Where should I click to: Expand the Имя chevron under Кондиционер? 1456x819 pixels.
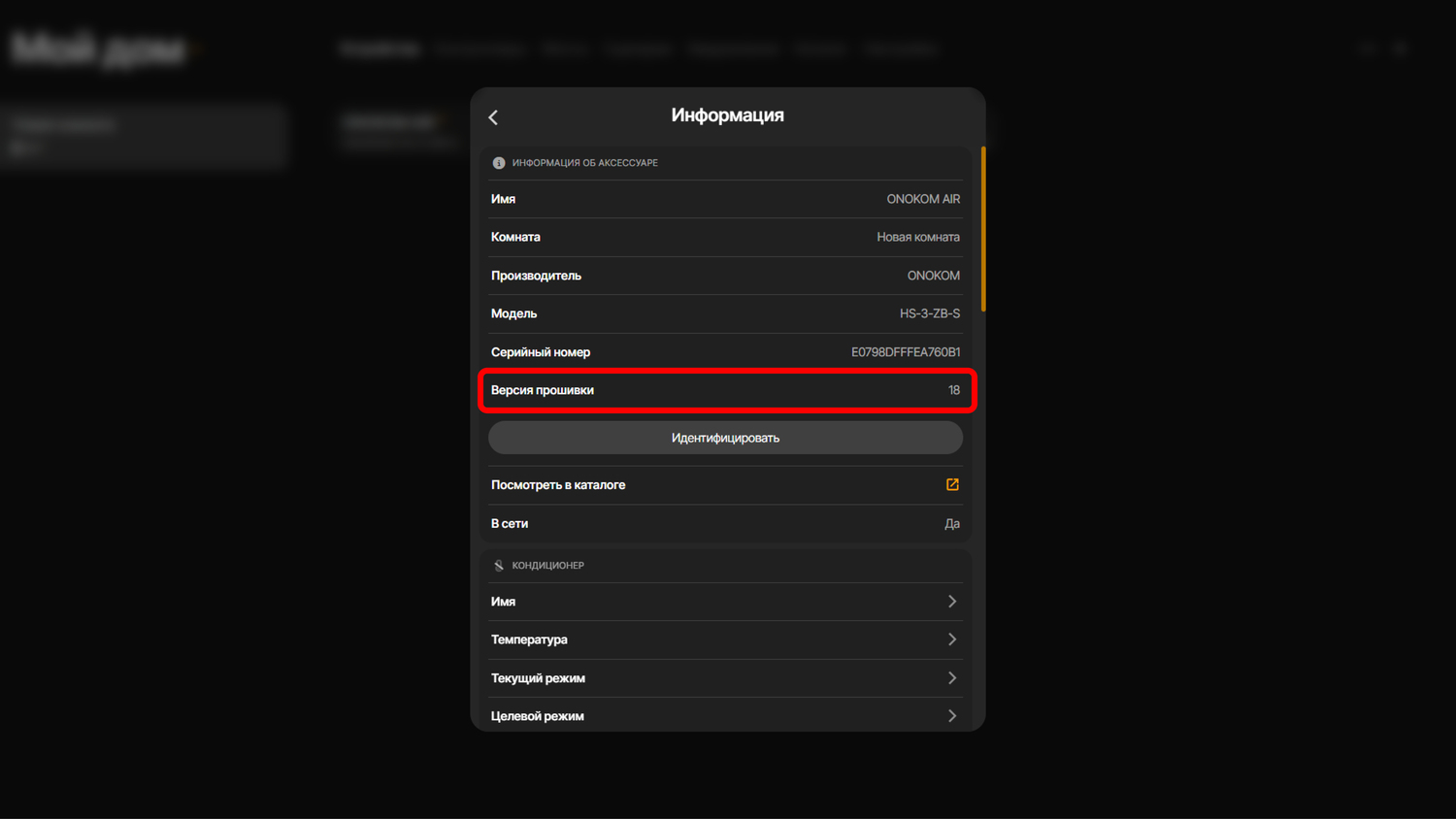tap(951, 602)
